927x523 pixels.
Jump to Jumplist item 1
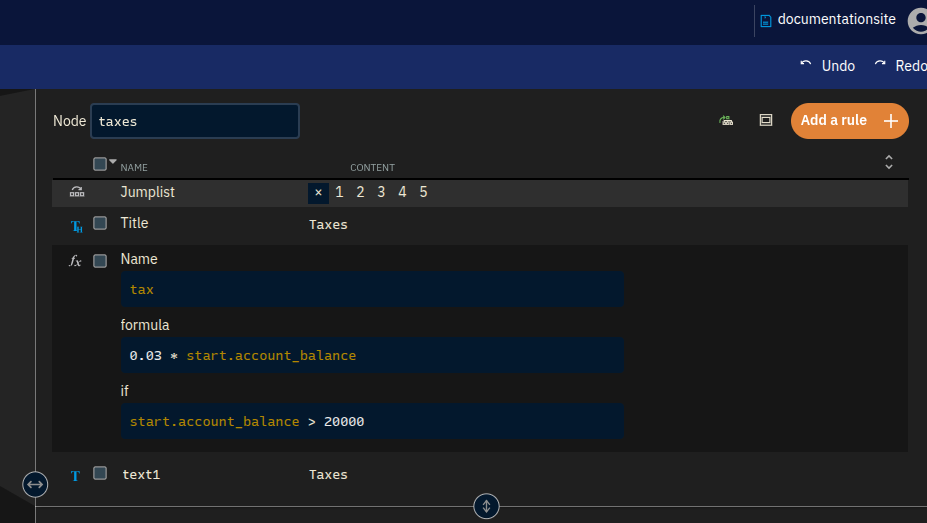coord(339,192)
